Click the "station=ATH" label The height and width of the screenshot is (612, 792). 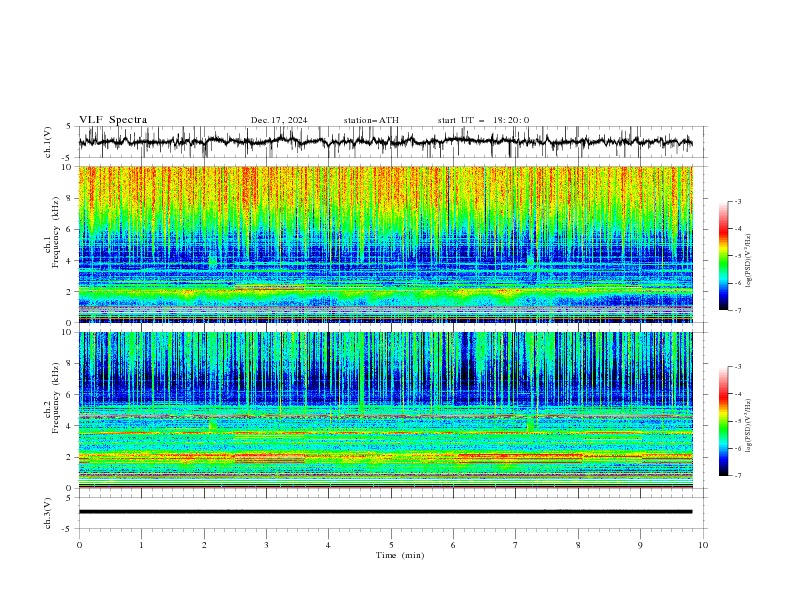coord(371,120)
